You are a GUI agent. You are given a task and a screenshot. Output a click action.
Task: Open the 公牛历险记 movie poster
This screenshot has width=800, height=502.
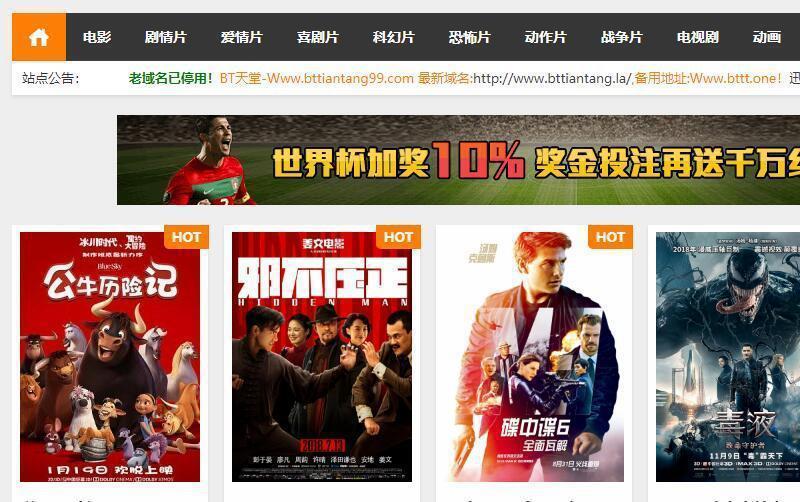110,357
